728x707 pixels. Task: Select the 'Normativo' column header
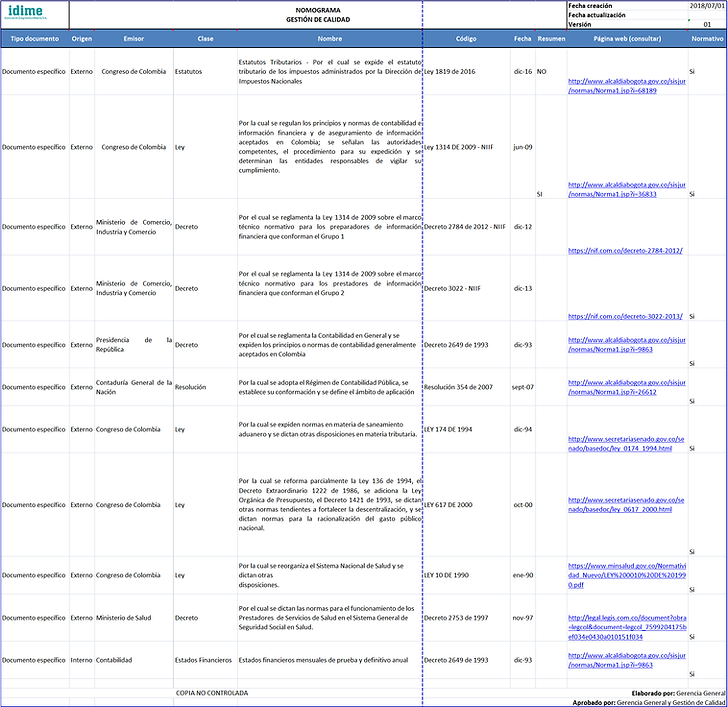click(x=707, y=39)
